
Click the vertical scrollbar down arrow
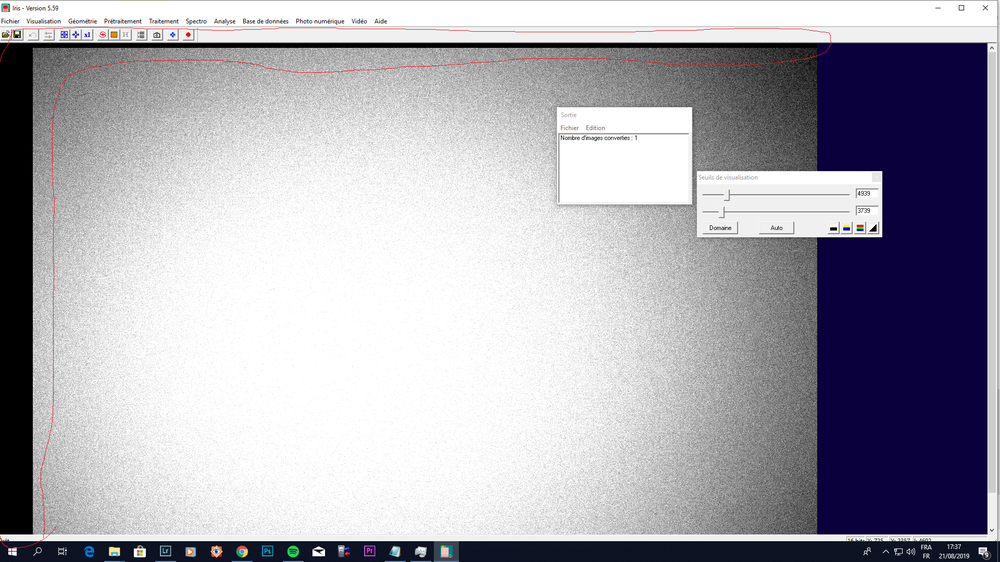(992, 530)
